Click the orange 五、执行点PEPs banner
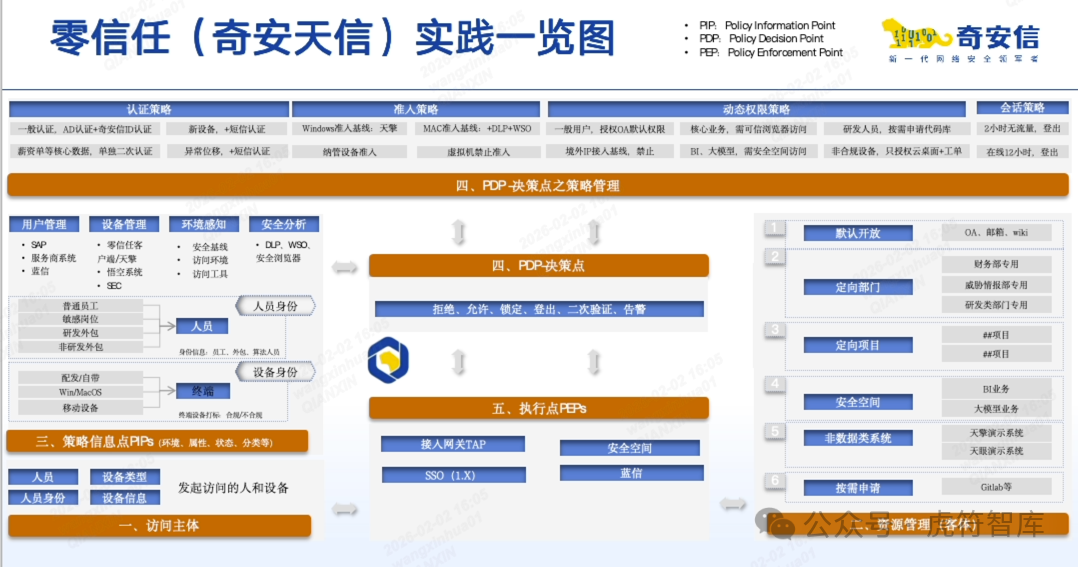 pyautogui.click(x=539, y=408)
